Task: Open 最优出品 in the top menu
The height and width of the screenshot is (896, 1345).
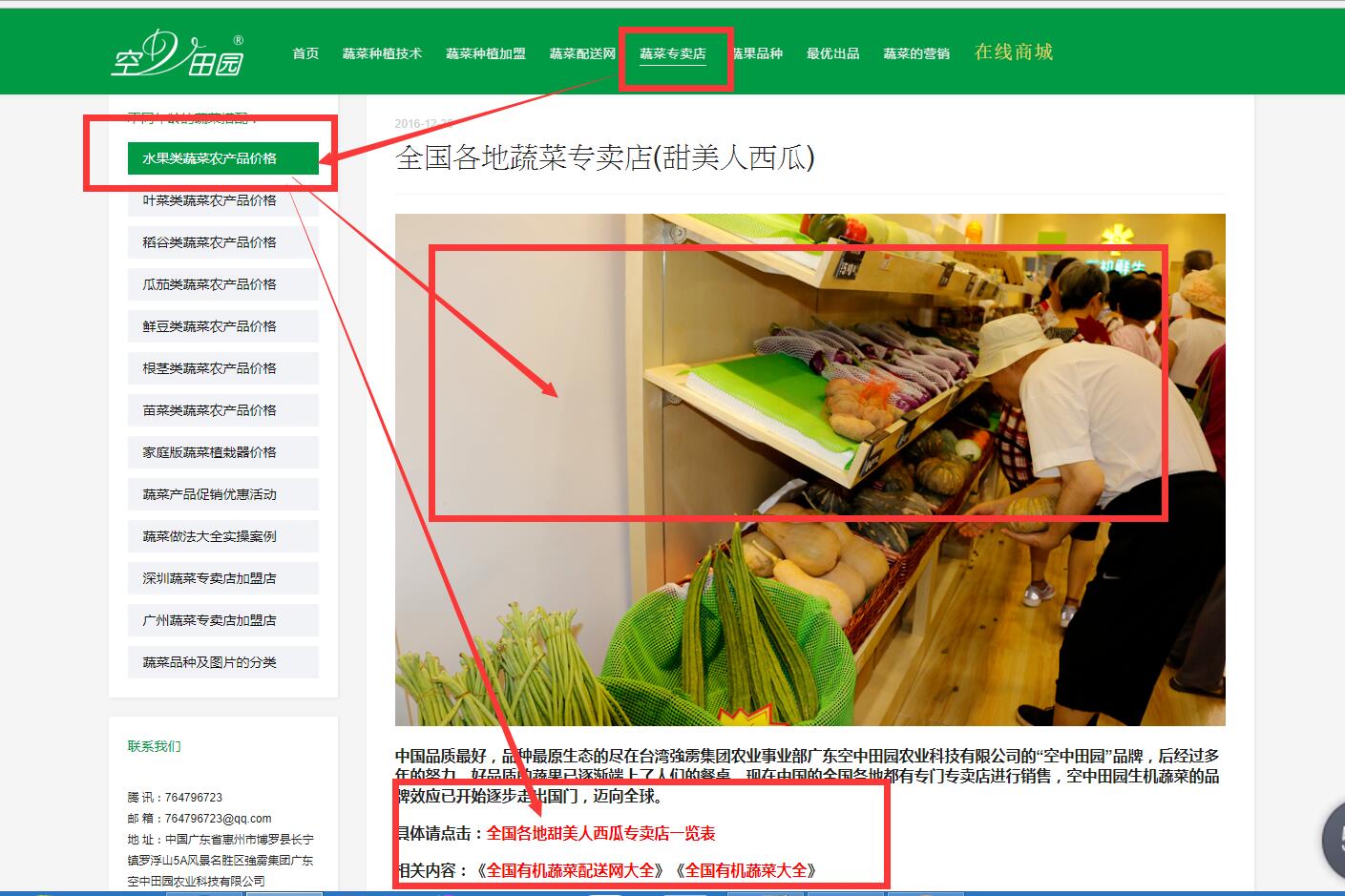Action: 832,53
